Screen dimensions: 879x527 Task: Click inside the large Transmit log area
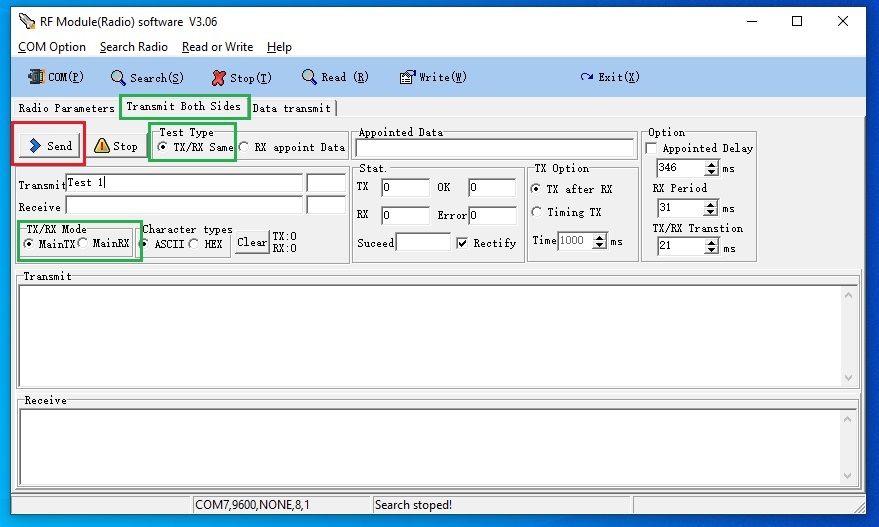click(429, 336)
